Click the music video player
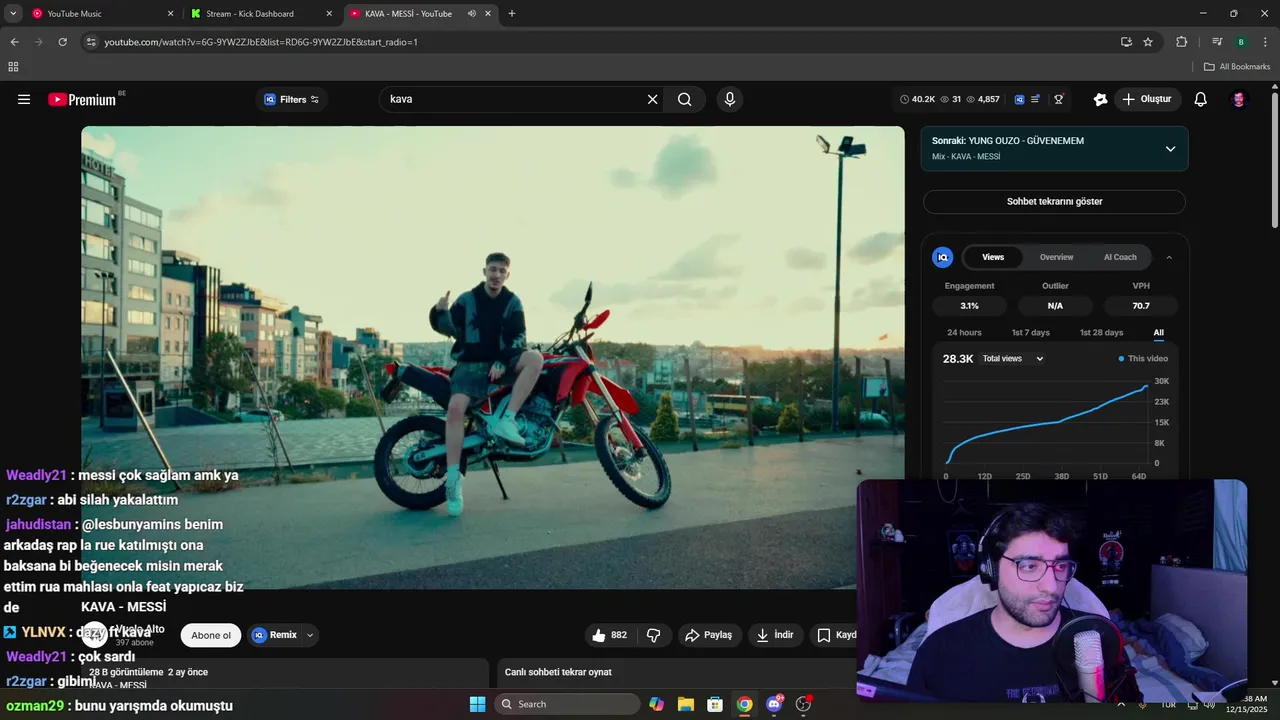Screen dimensions: 1280x720 [492, 357]
